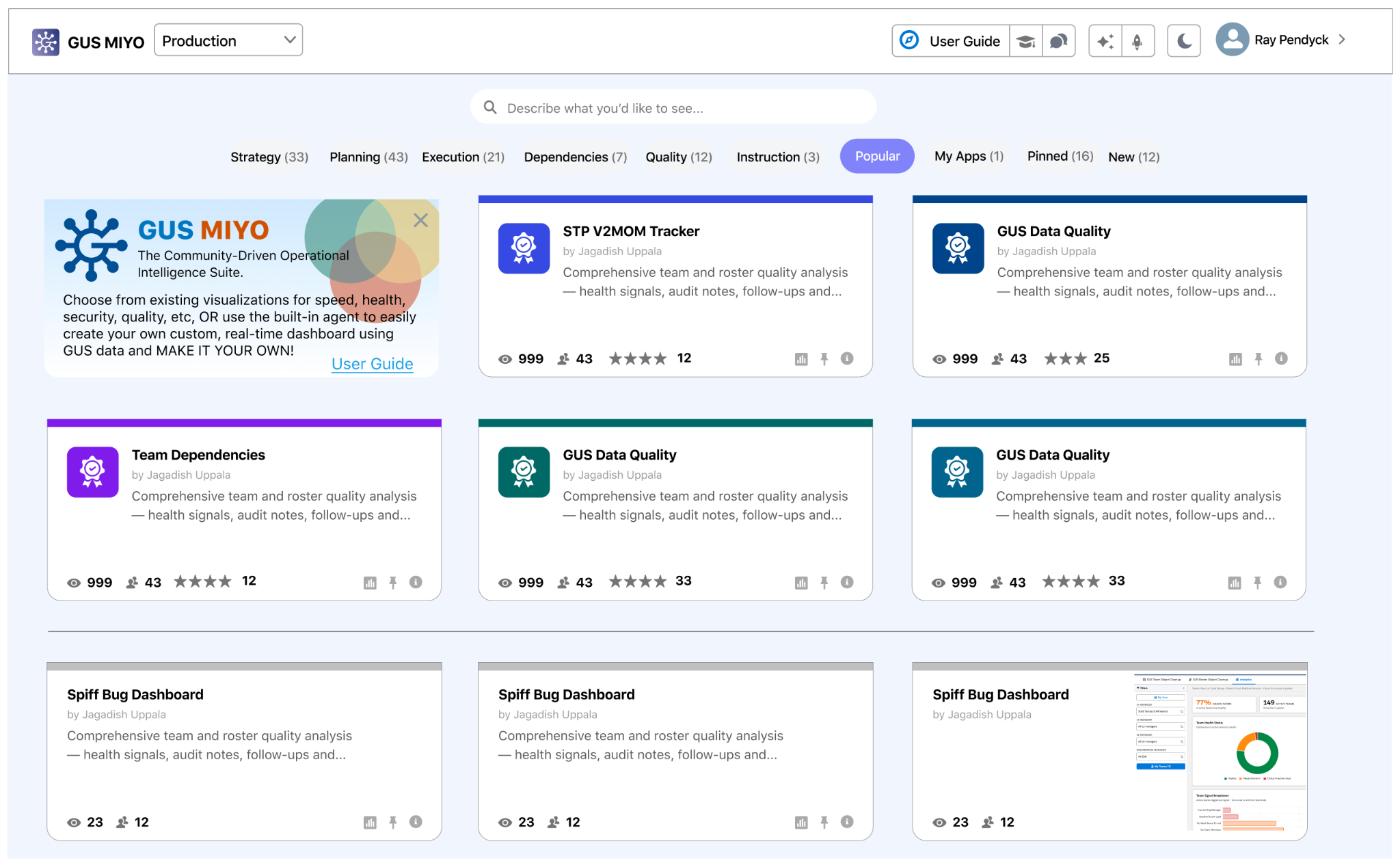Show info for Team Dependencies
Screen dimensions: 1400x859
coord(416,582)
